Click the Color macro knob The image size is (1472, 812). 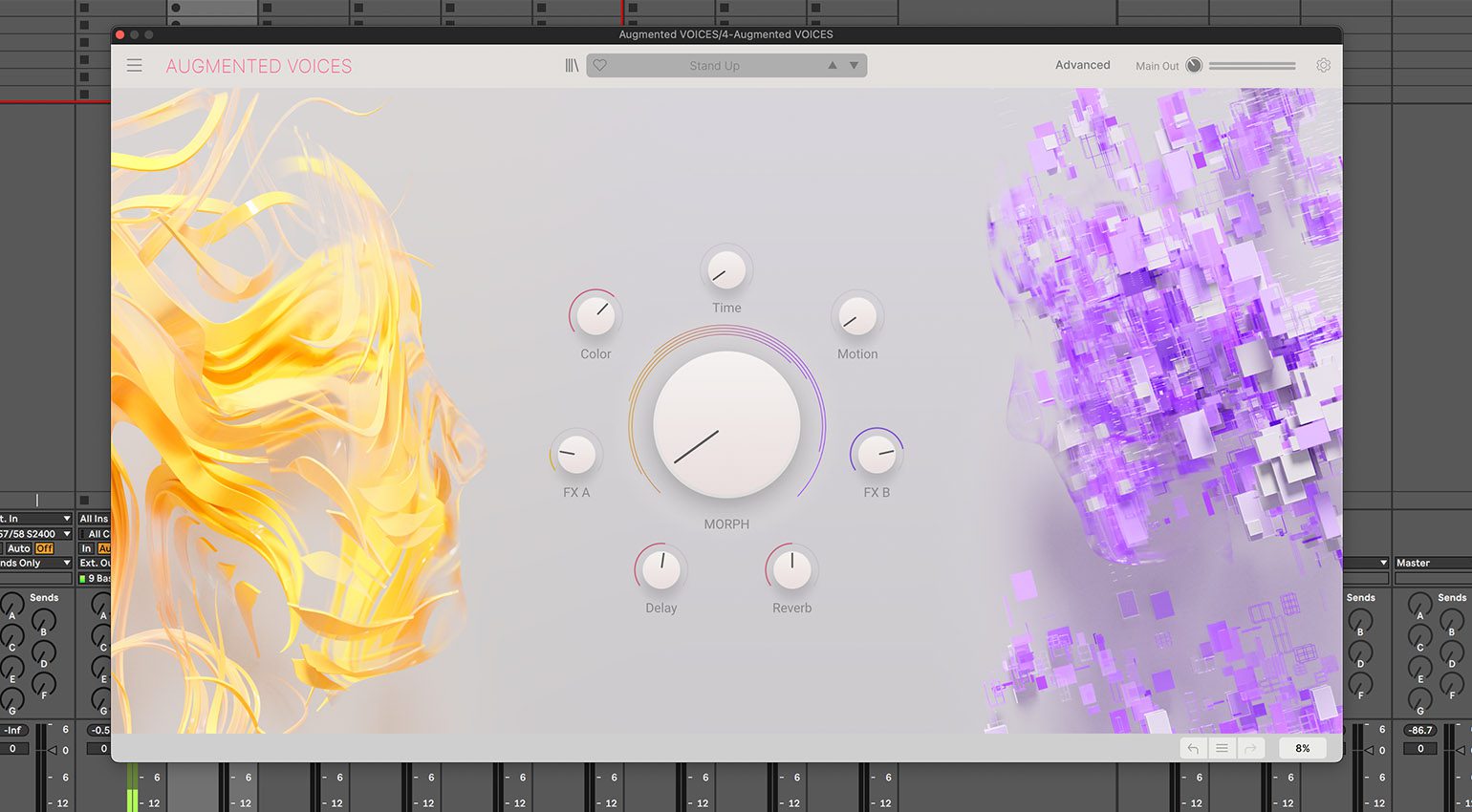click(x=595, y=315)
